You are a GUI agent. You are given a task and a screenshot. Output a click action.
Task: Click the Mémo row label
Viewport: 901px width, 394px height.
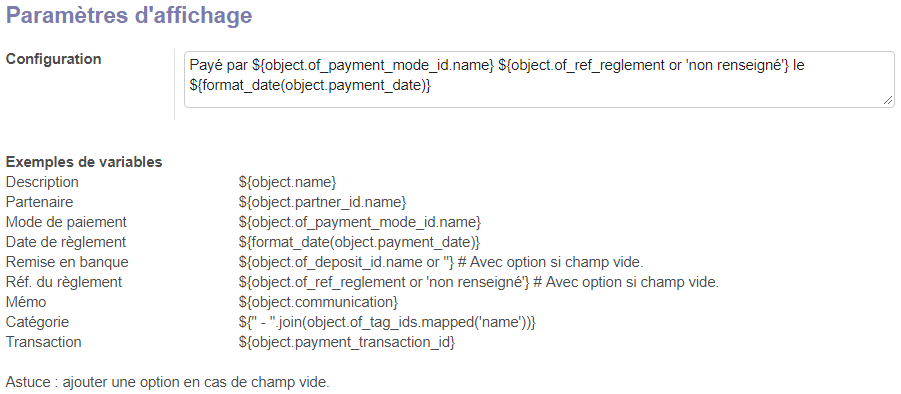(x=26, y=302)
